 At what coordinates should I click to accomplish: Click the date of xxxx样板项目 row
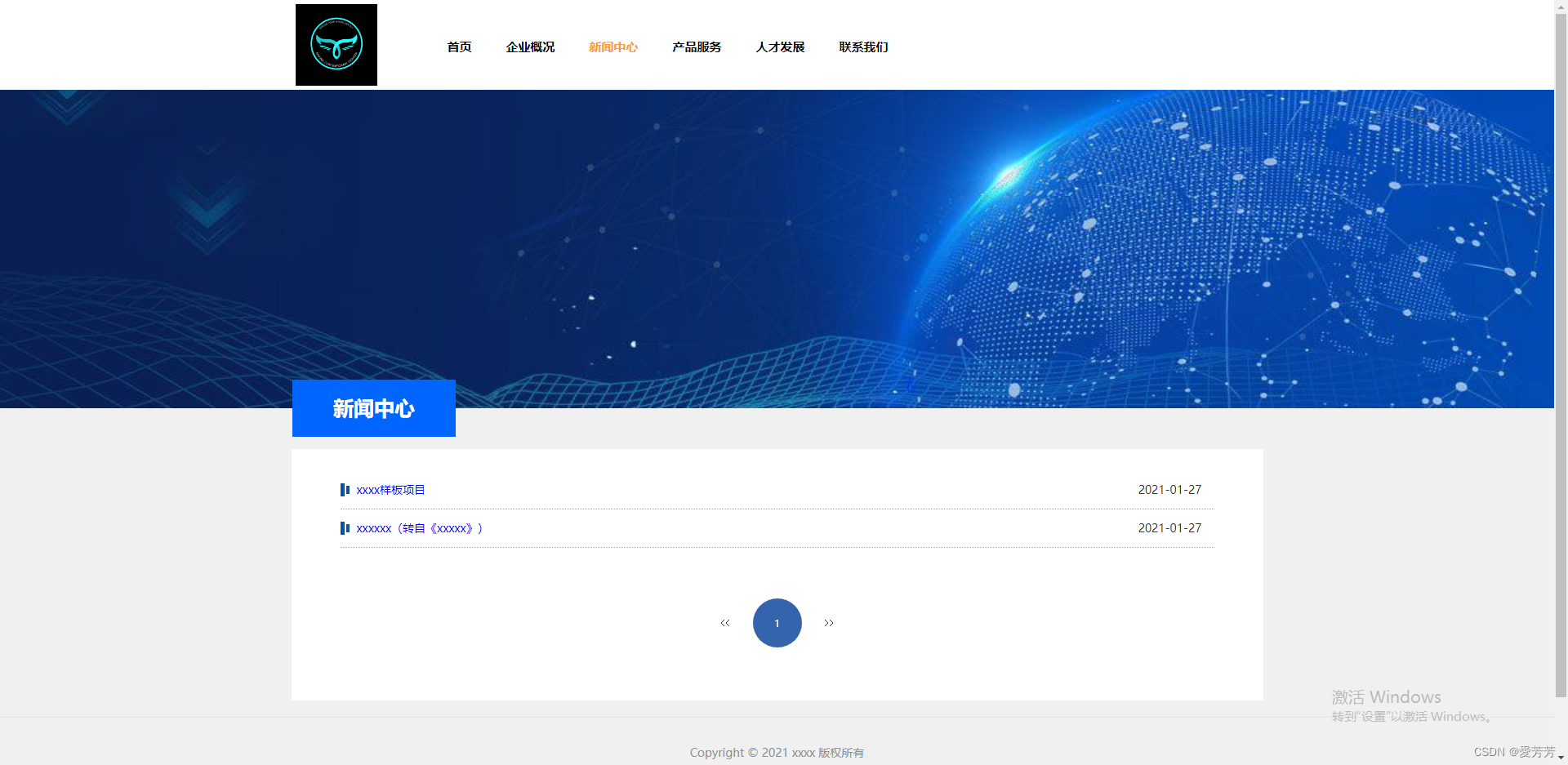pos(1169,490)
